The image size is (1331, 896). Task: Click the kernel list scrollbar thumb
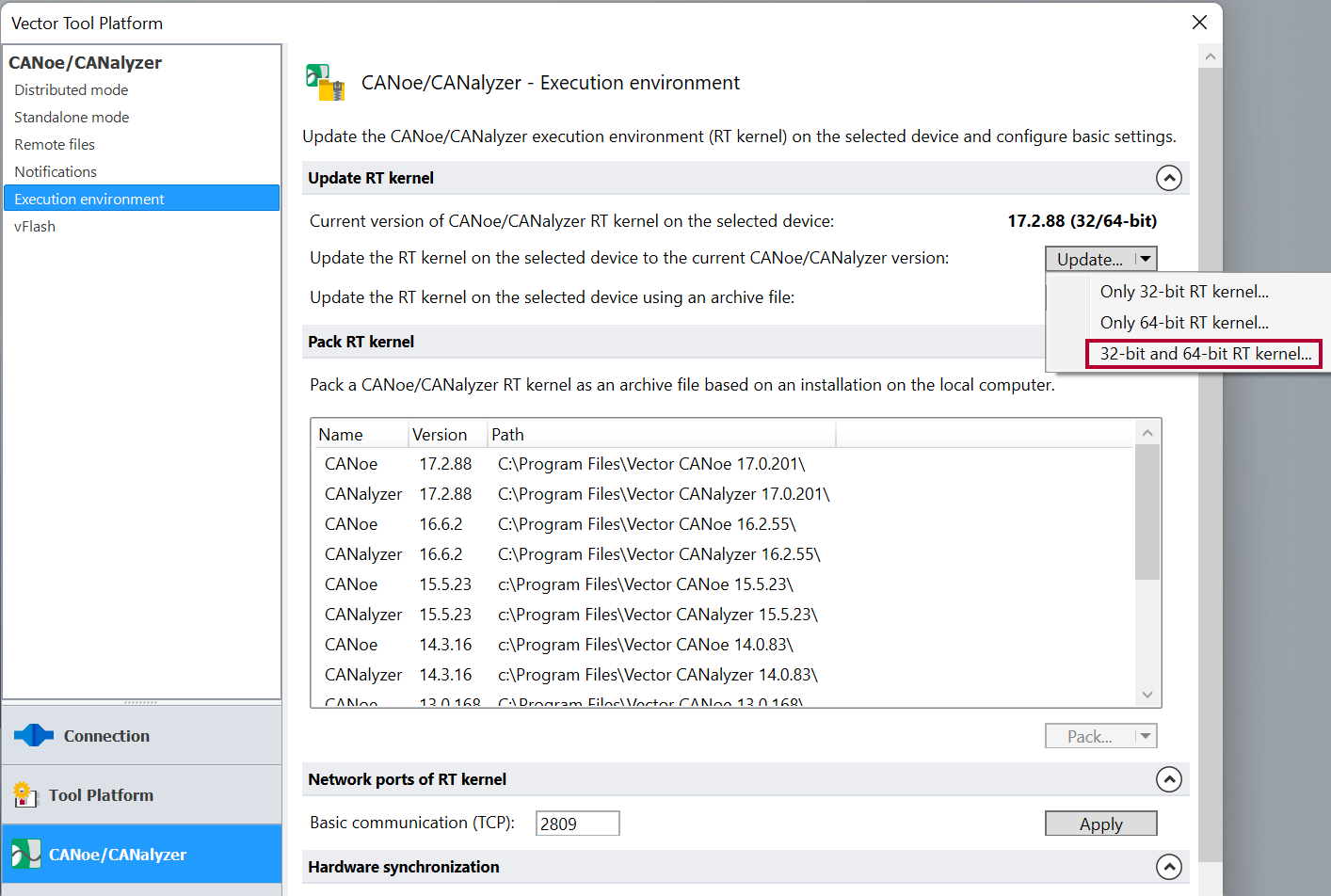(1147, 512)
